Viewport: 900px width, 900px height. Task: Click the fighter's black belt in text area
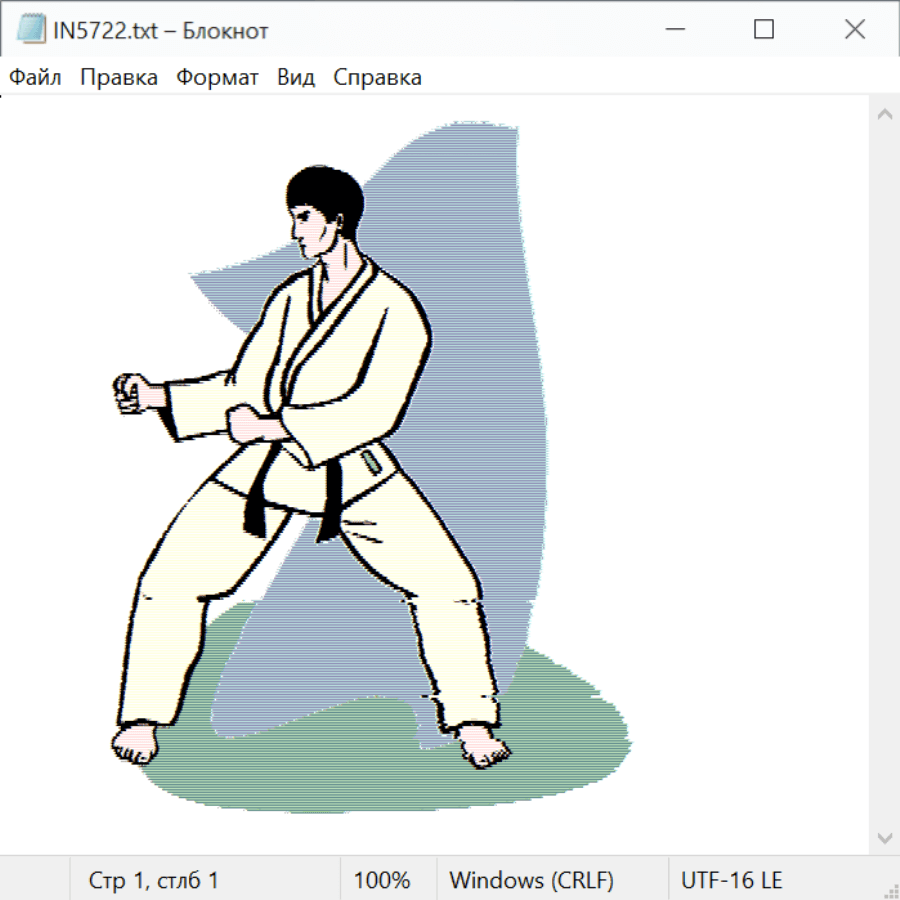258,496
